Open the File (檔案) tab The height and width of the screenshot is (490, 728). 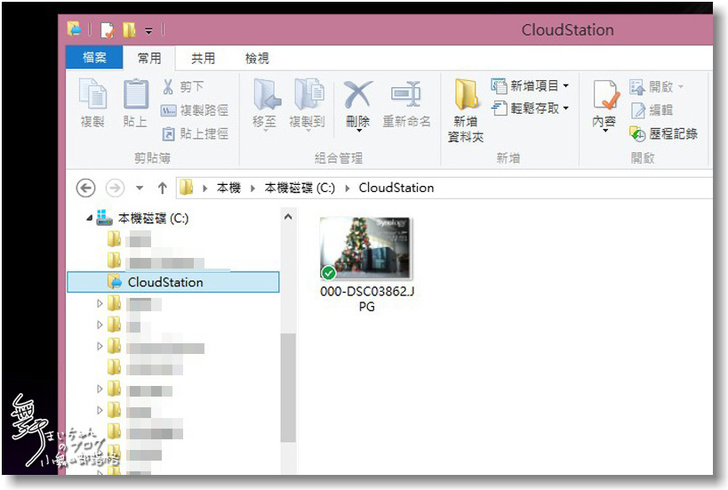click(94, 57)
